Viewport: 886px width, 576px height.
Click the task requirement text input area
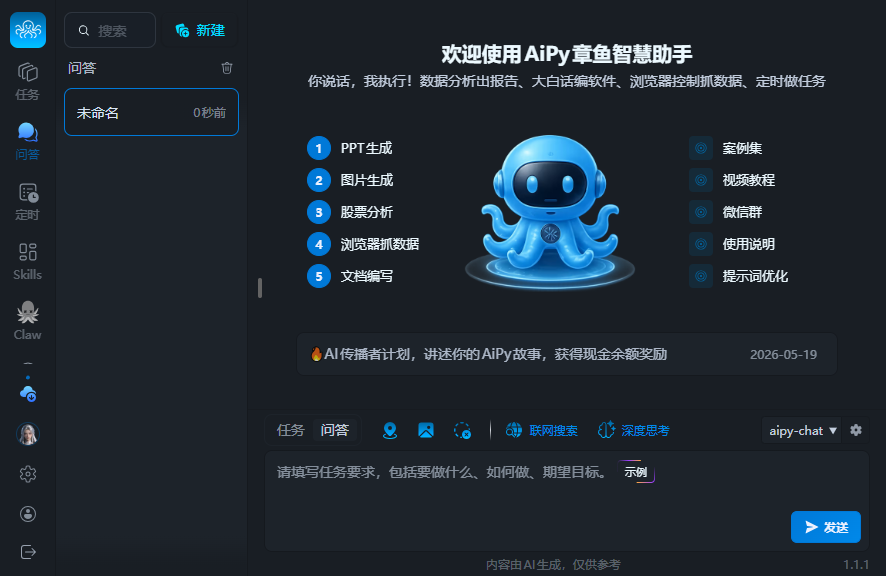click(x=567, y=501)
